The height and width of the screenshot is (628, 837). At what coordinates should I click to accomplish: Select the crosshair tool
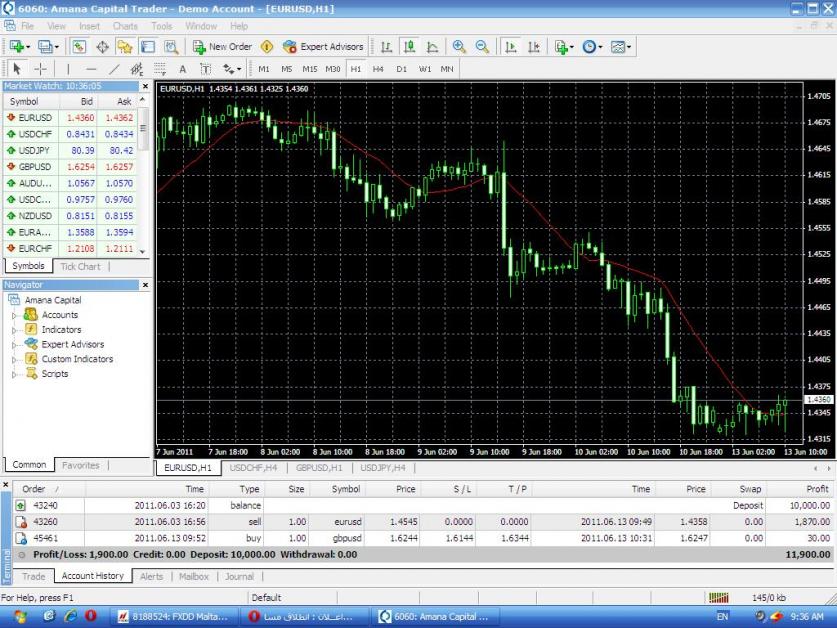coord(40,69)
